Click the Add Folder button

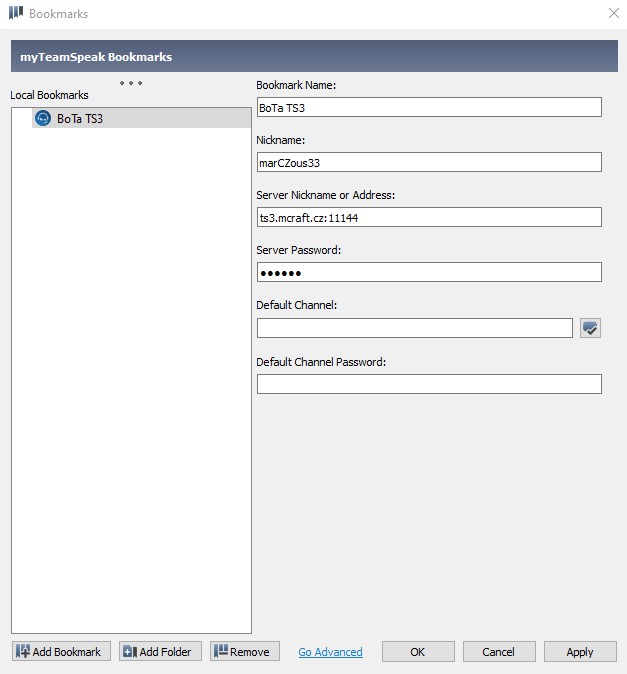click(x=160, y=652)
